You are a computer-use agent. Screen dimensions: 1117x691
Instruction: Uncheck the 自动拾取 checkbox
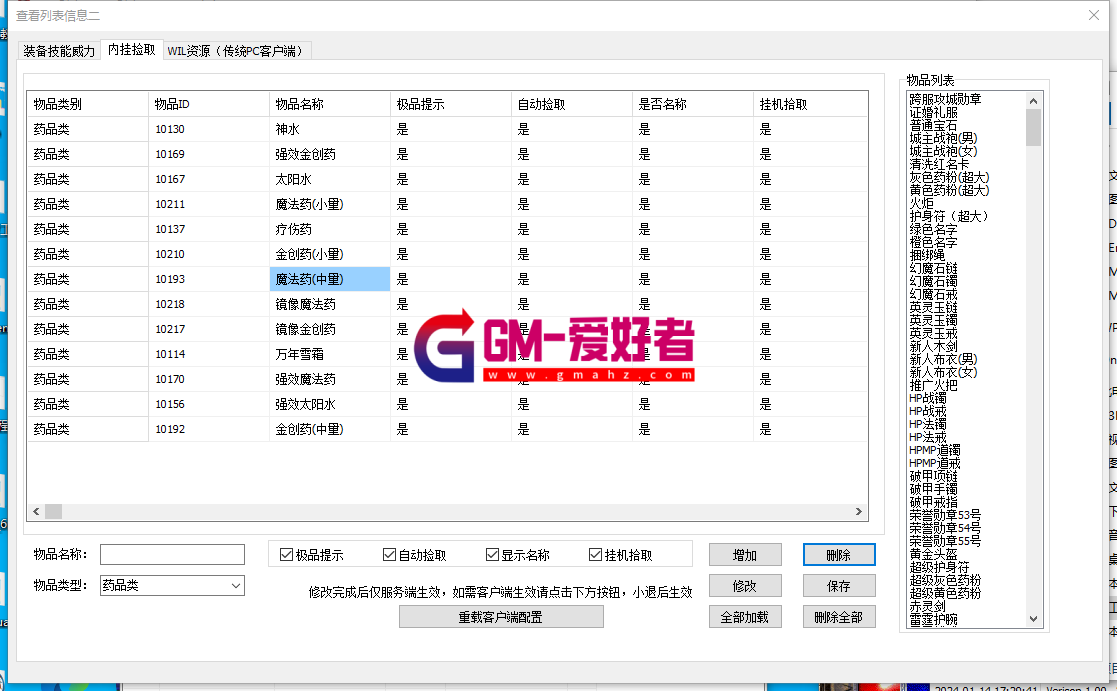(390, 555)
